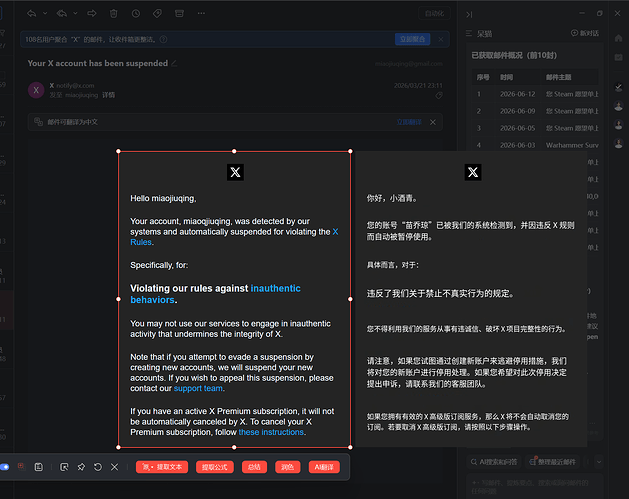The width and height of the screenshot is (629, 499).
Task: Open hamburger menu beside 呆猫
Action: (x=469, y=33)
